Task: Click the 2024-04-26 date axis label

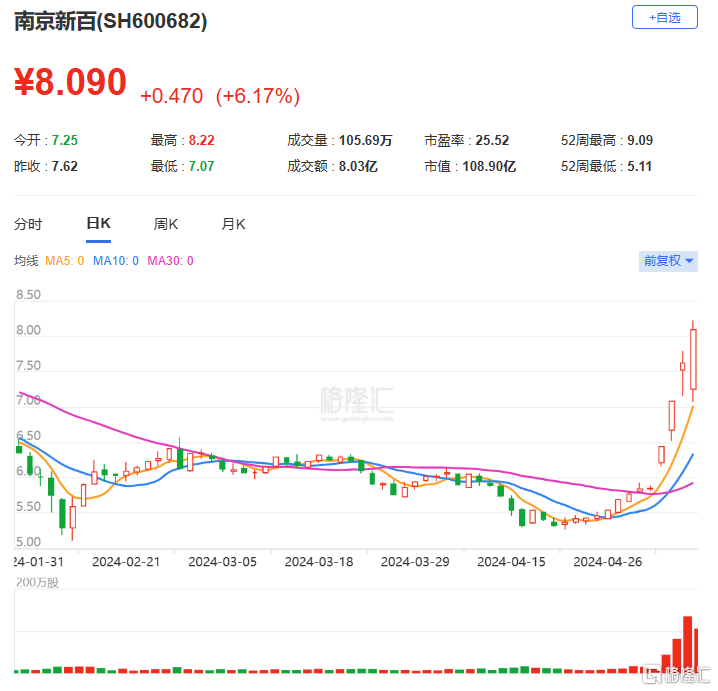Action: tap(608, 562)
